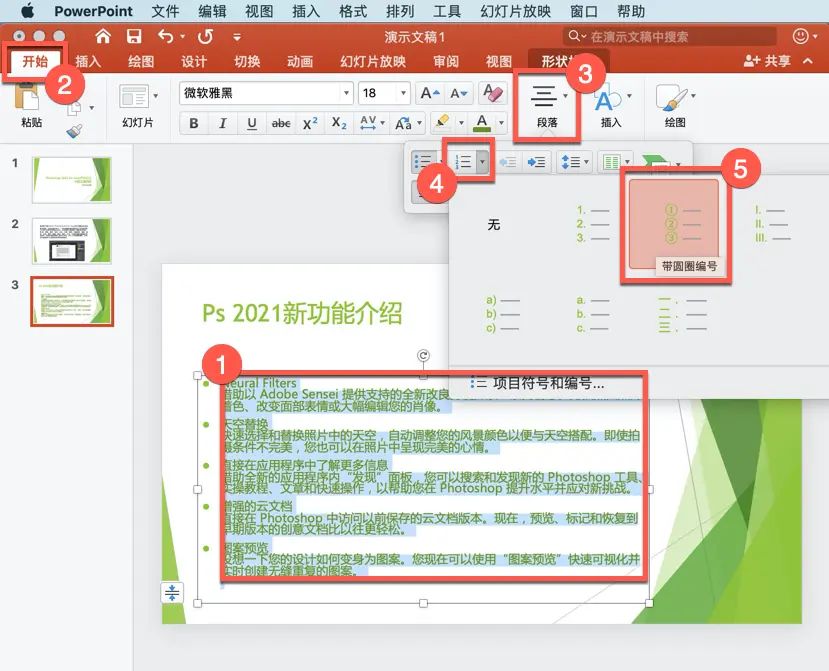Image resolution: width=829 pixels, height=671 pixels.
Task: Toggle underline formatting
Action: [x=252, y=123]
